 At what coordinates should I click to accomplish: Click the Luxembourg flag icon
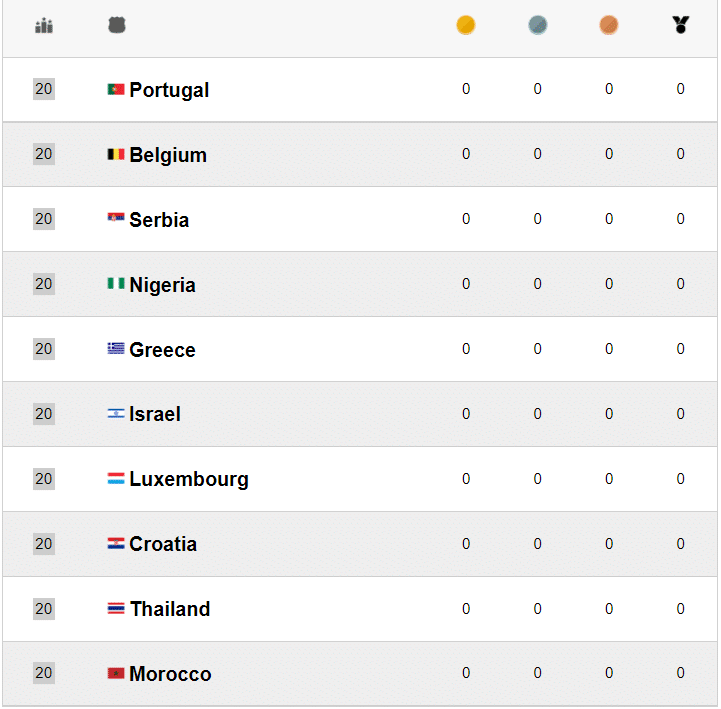pyautogui.click(x=116, y=479)
